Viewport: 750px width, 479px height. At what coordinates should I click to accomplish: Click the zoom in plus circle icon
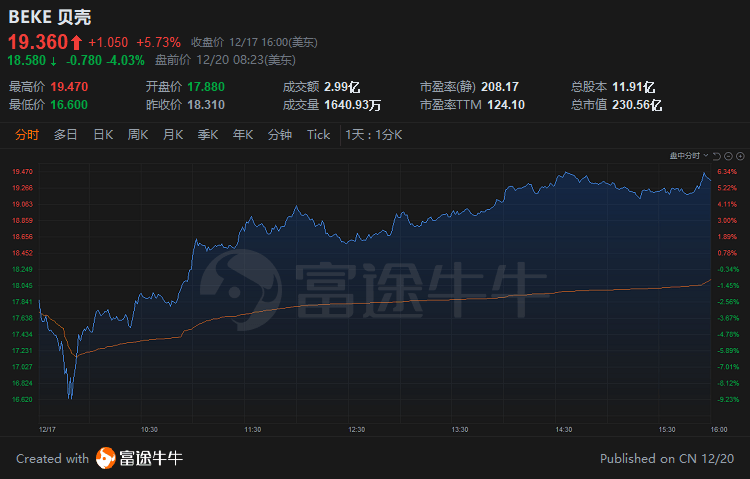(740, 156)
